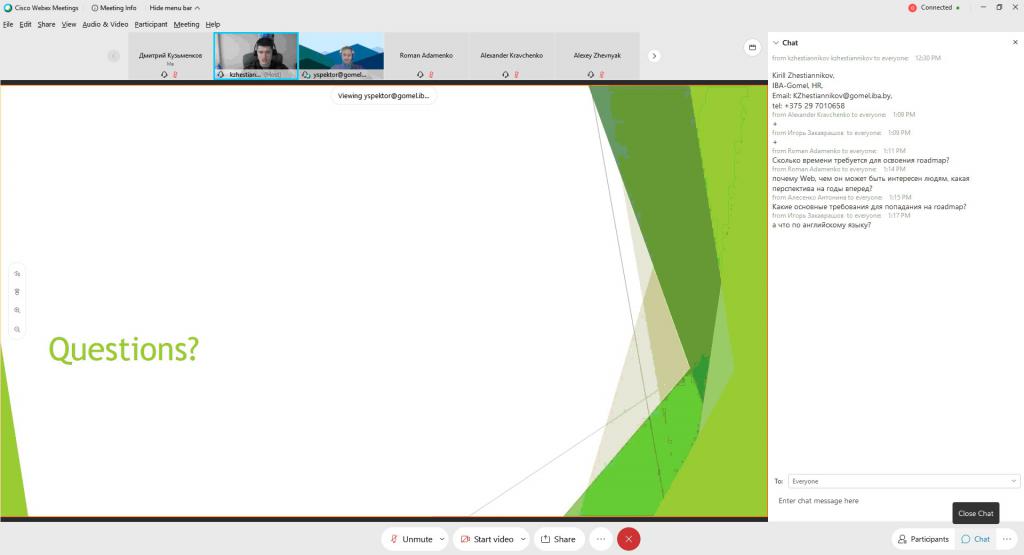1024x555 pixels.
Task: Unmute the microphone
Action: (x=411, y=539)
